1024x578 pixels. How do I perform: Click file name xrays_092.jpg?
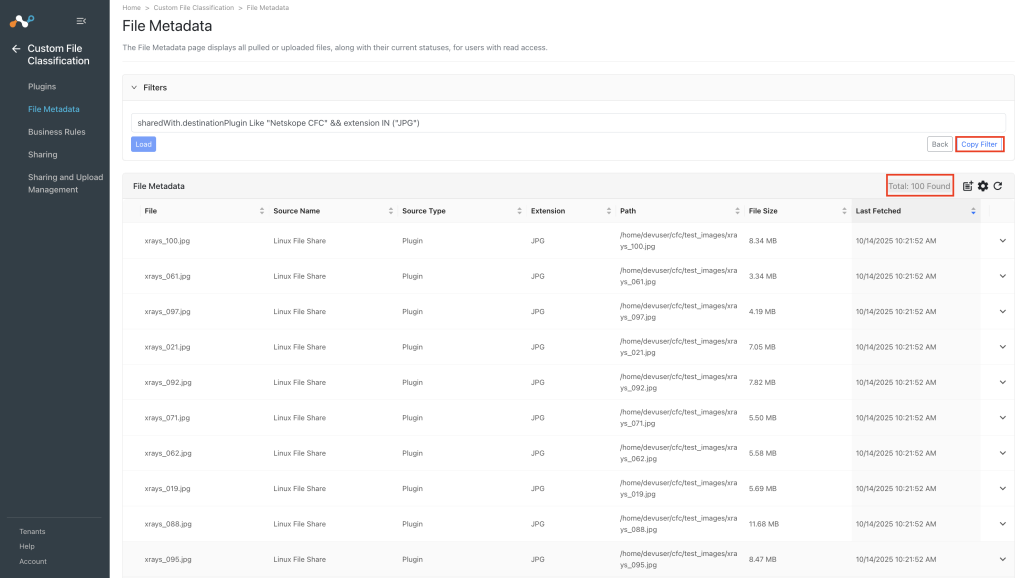(168, 382)
